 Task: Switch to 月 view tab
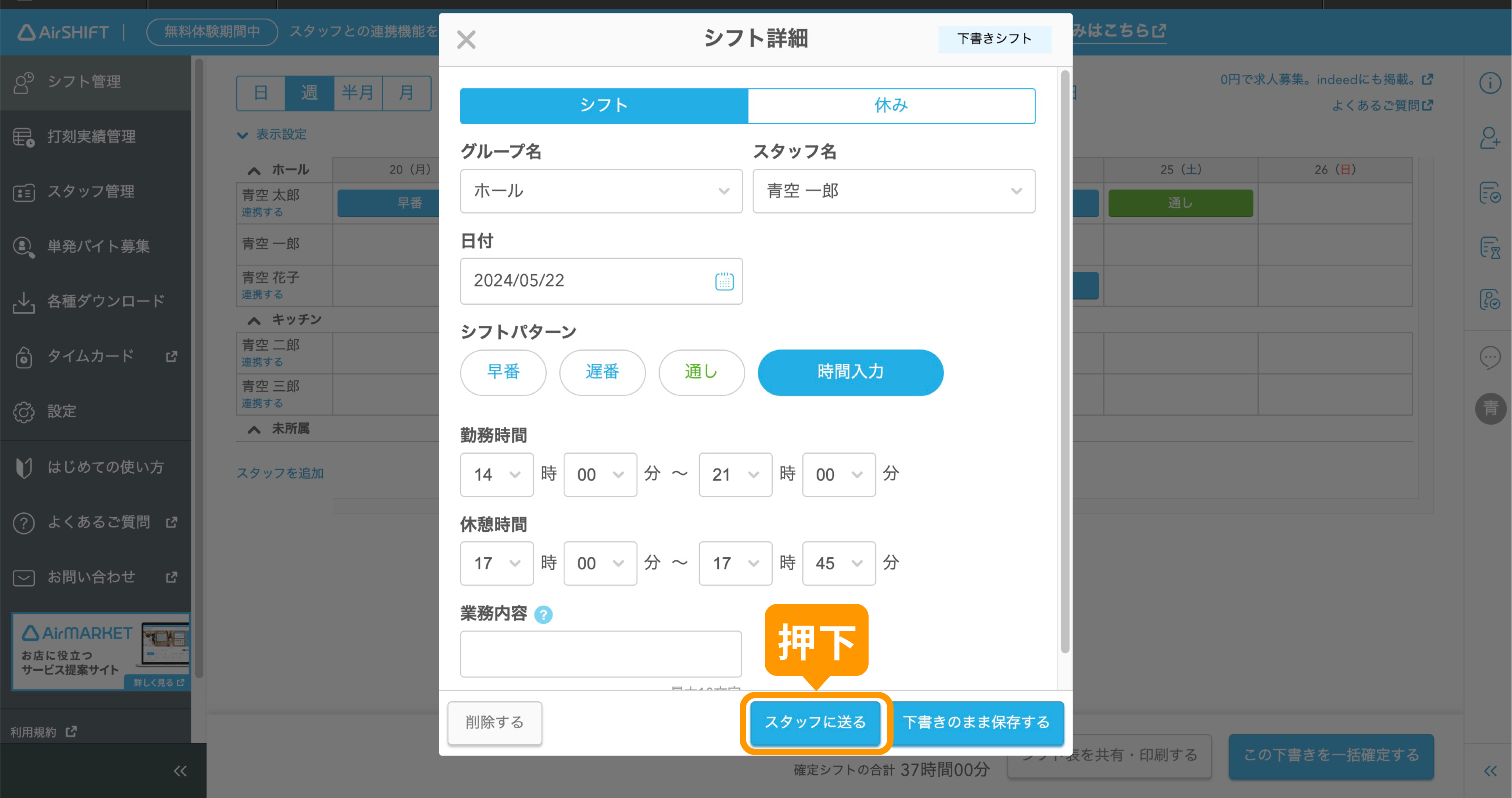click(x=406, y=93)
